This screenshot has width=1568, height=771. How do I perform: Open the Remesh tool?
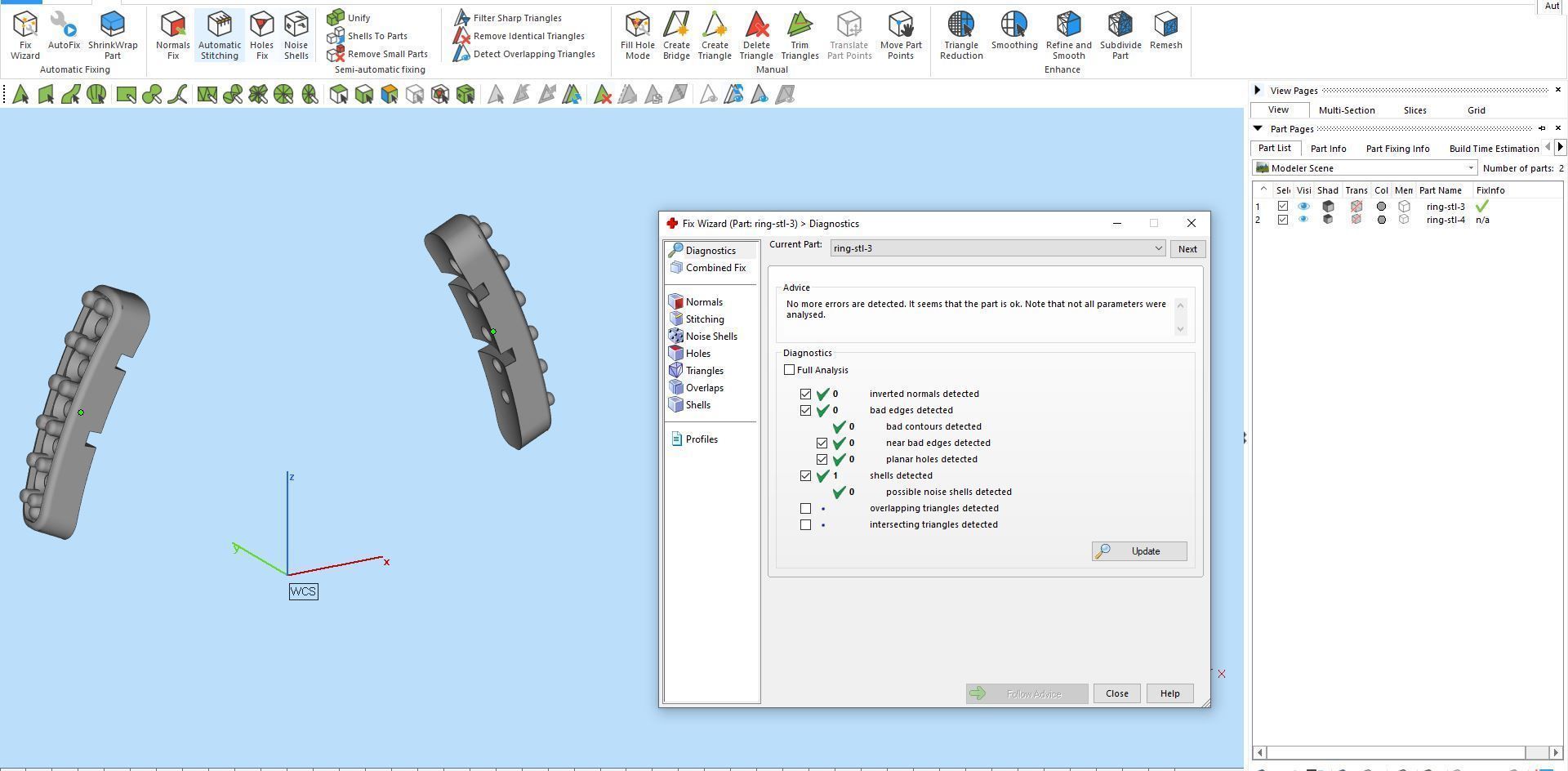[1166, 31]
